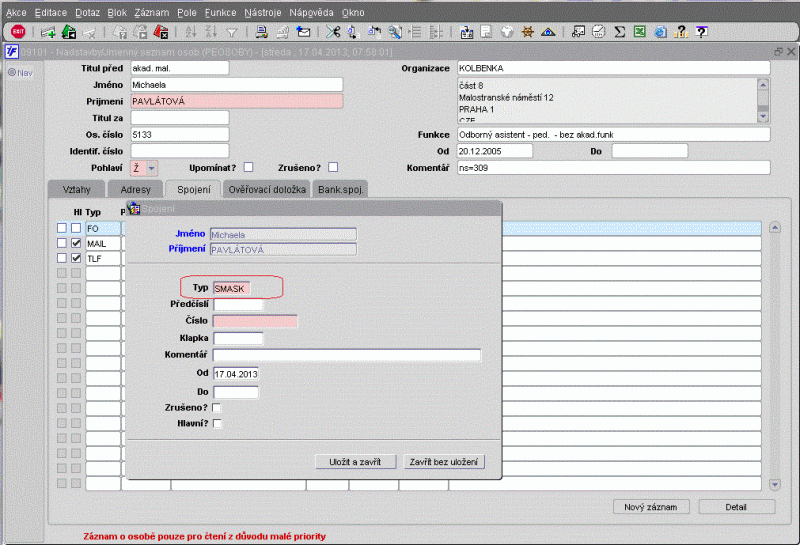Image resolution: width=800 pixels, height=545 pixels.
Task: Click the green Excel export icon
Action: [x=640, y=32]
